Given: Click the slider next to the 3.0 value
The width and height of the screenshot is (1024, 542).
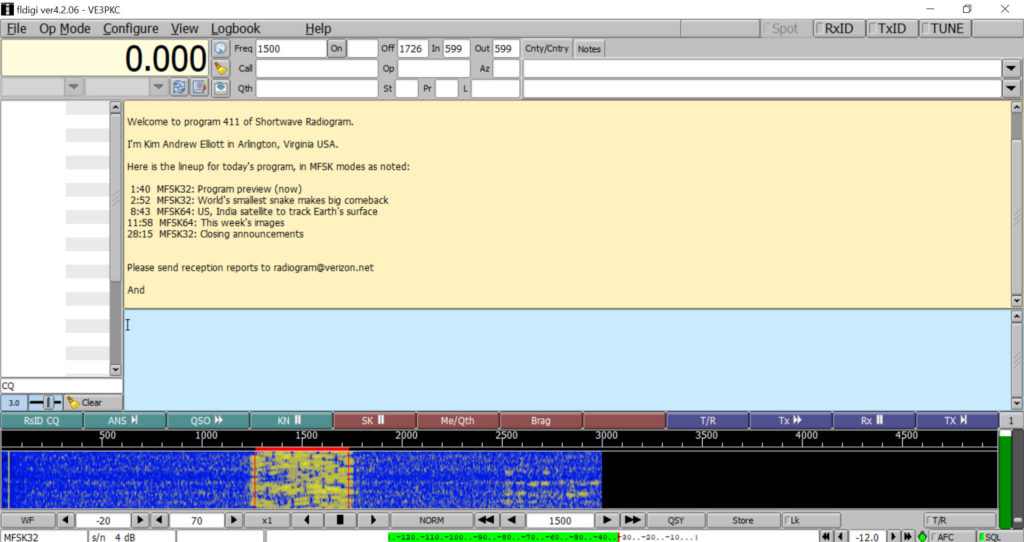Looking at the screenshot, I should (x=46, y=402).
